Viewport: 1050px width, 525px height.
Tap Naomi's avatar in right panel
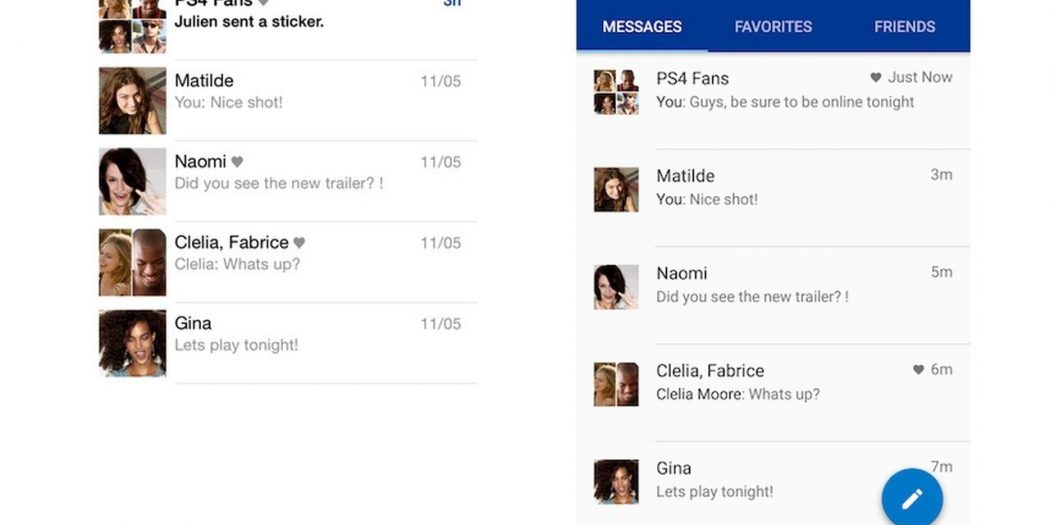pyautogui.click(x=616, y=286)
